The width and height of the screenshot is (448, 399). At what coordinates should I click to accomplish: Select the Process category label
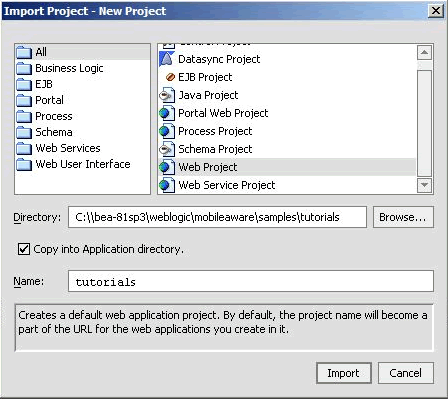pyautogui.click(x=54, y=116)
